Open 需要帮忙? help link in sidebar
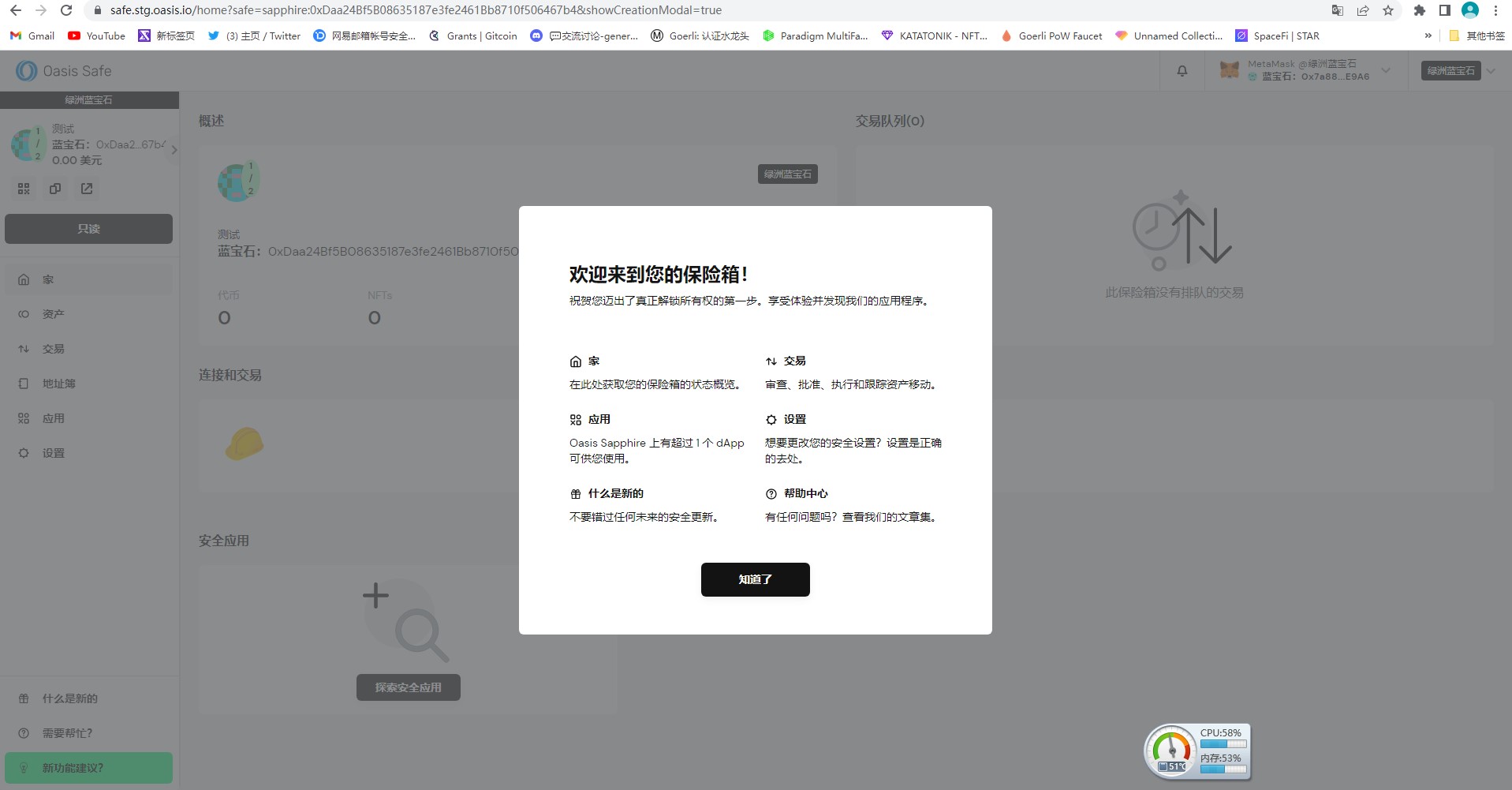1512x790 pixels. [88, 733]
